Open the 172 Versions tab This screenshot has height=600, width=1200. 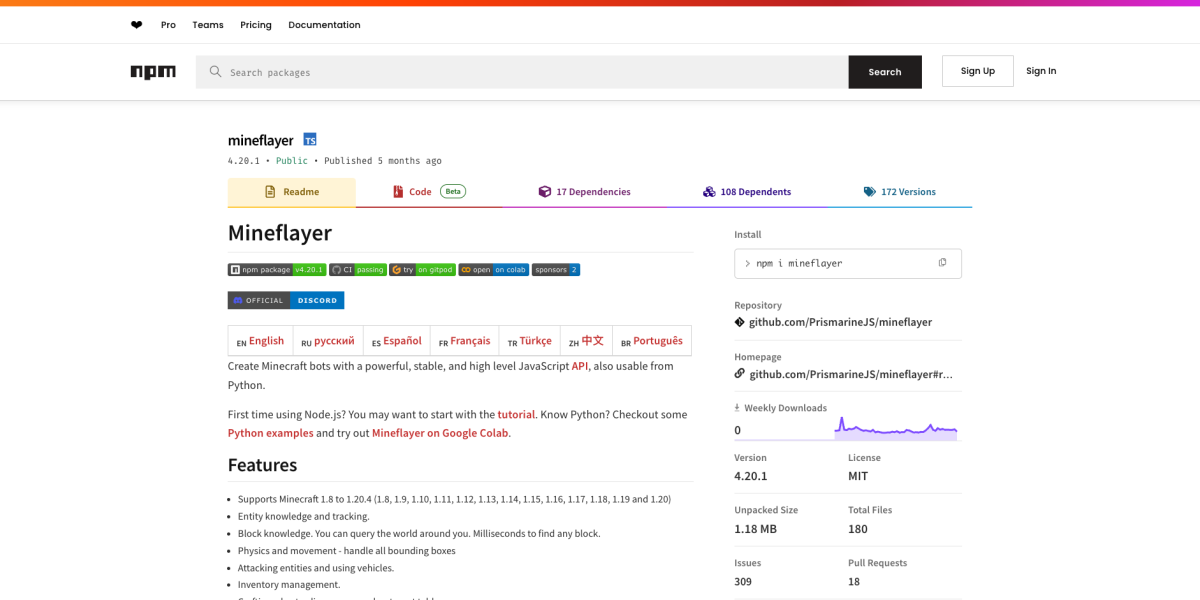900,192
